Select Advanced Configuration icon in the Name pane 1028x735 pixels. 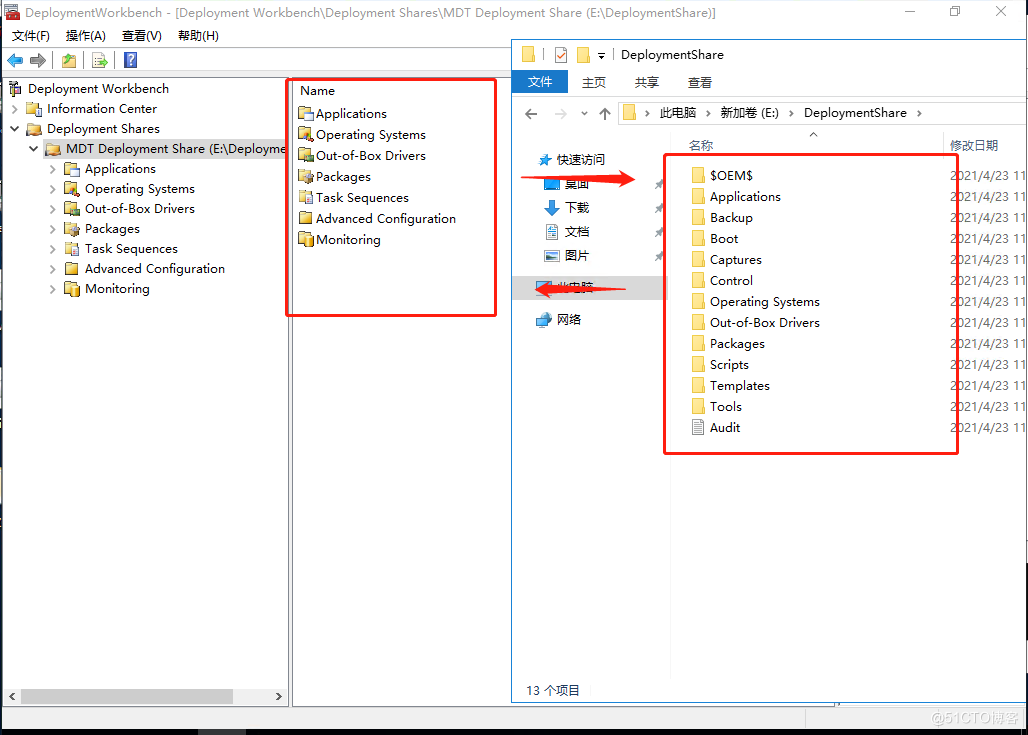click(x=306, y=218)
